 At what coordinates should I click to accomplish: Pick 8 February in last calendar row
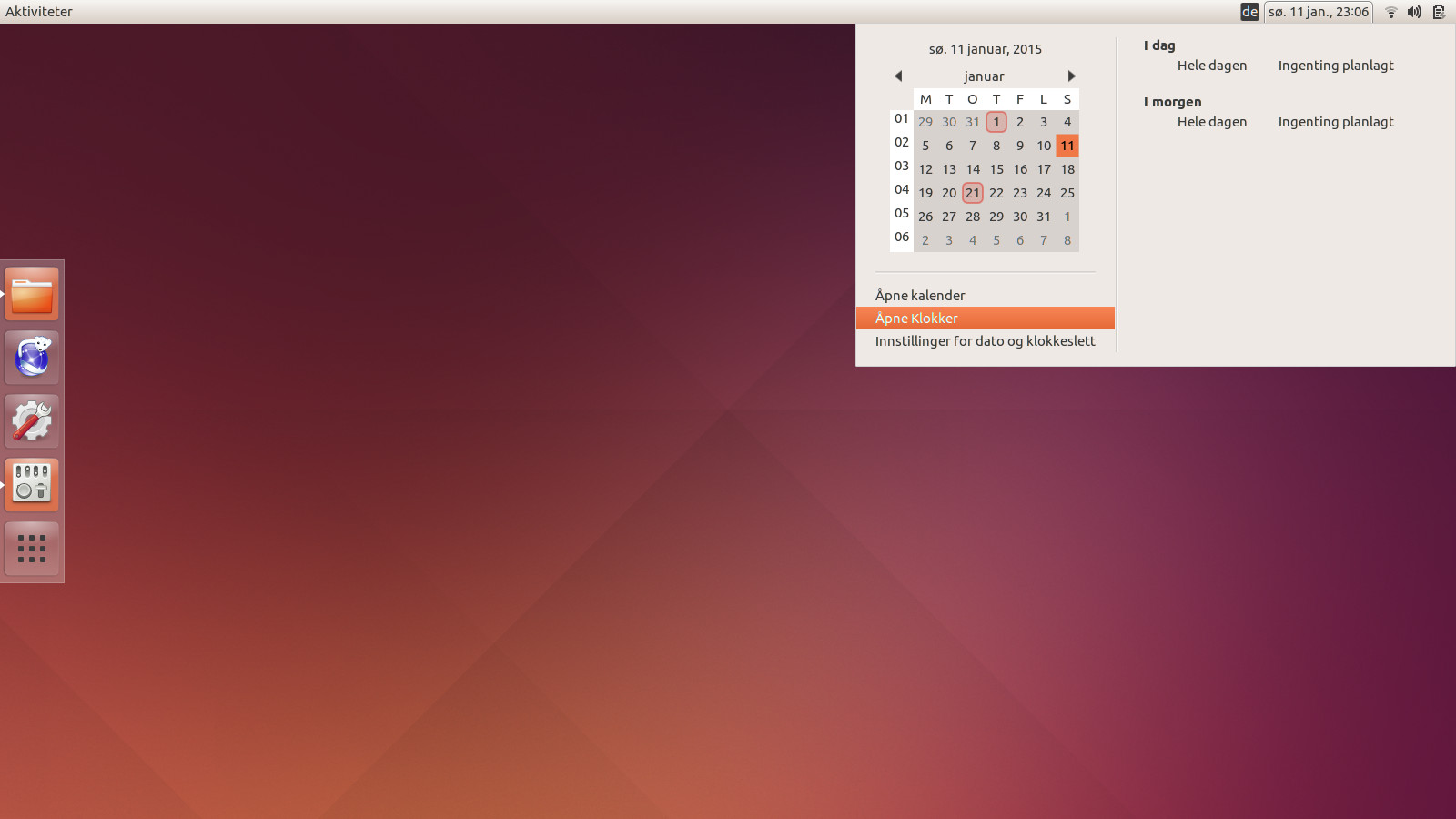1067,240
